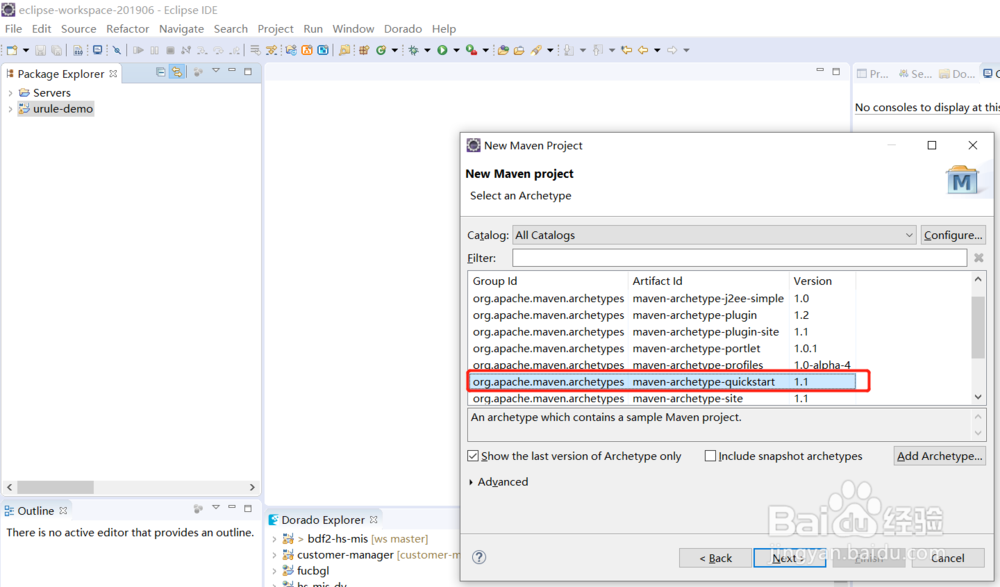This screenshot has width=1000, height=587.
Task: Click the Search flashlight toolbar icon
Action: coord(536,50)
